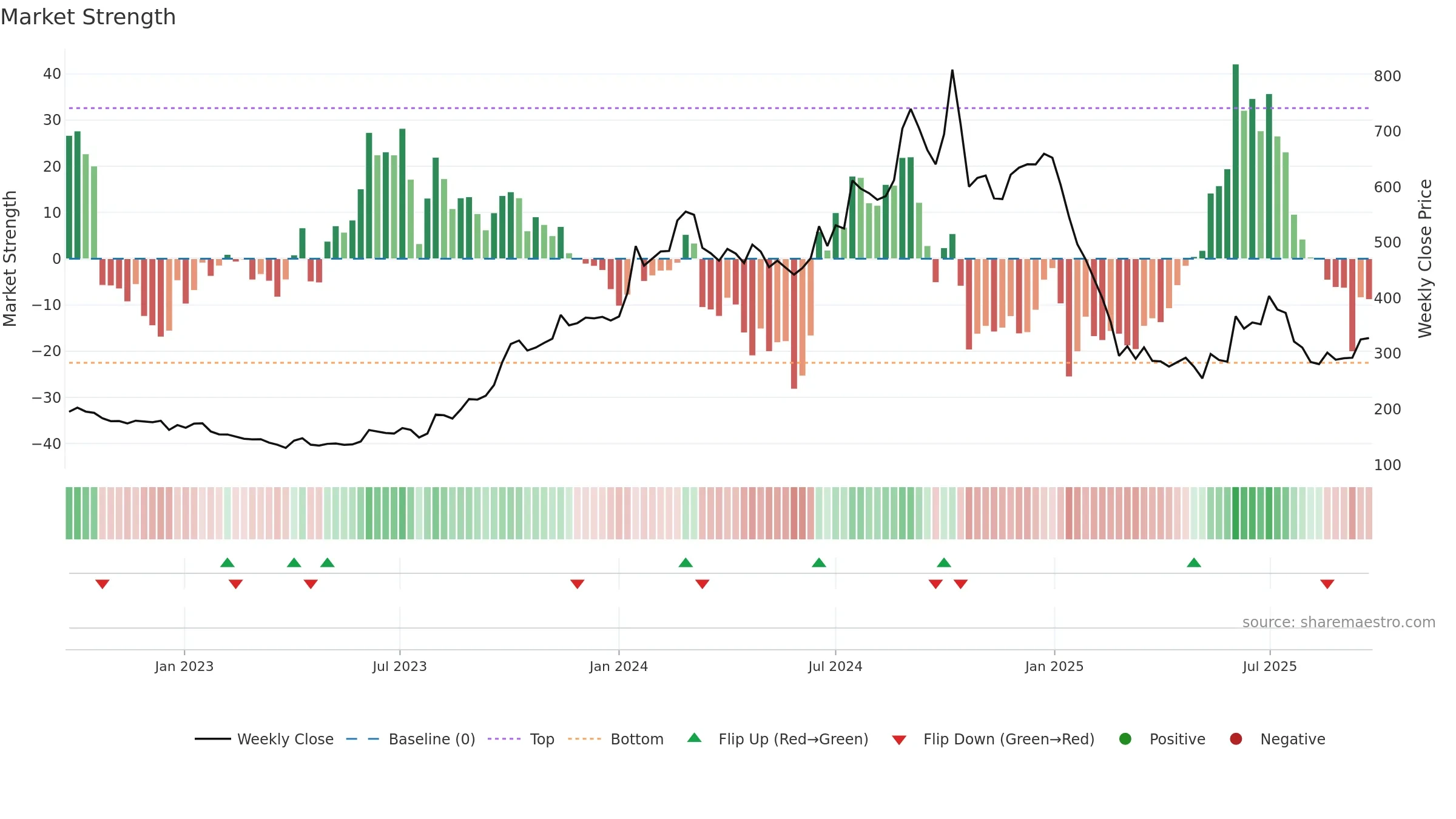
Task: Toggle the Flip Down (Green→Red) legend entry
Action: 993,739
